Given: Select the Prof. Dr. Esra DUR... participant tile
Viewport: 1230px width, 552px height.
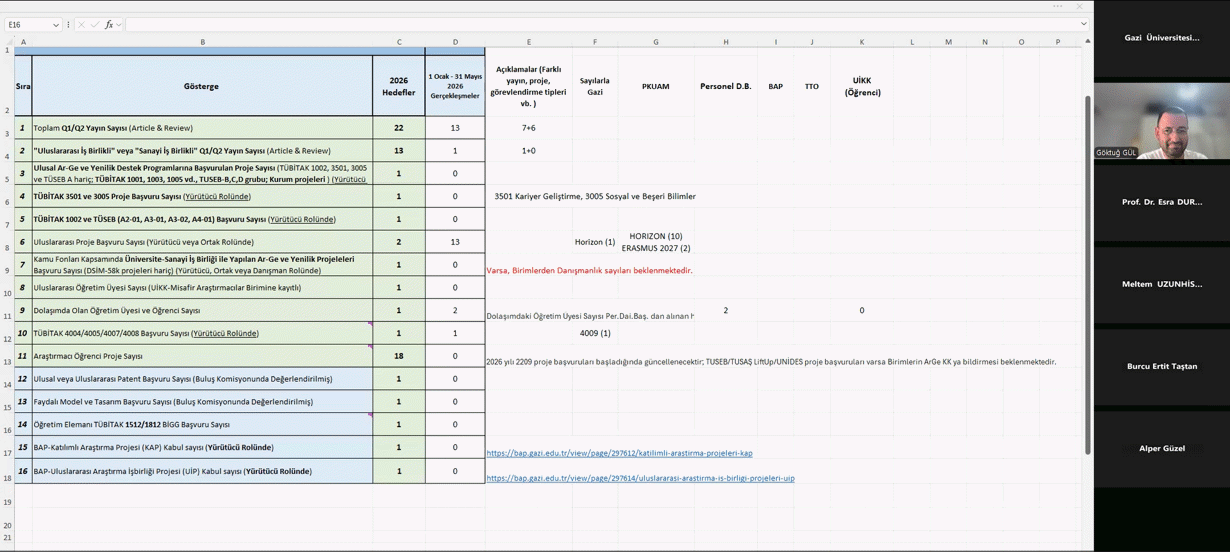Looking at the screenshot, I should (x=1162, y=202).
